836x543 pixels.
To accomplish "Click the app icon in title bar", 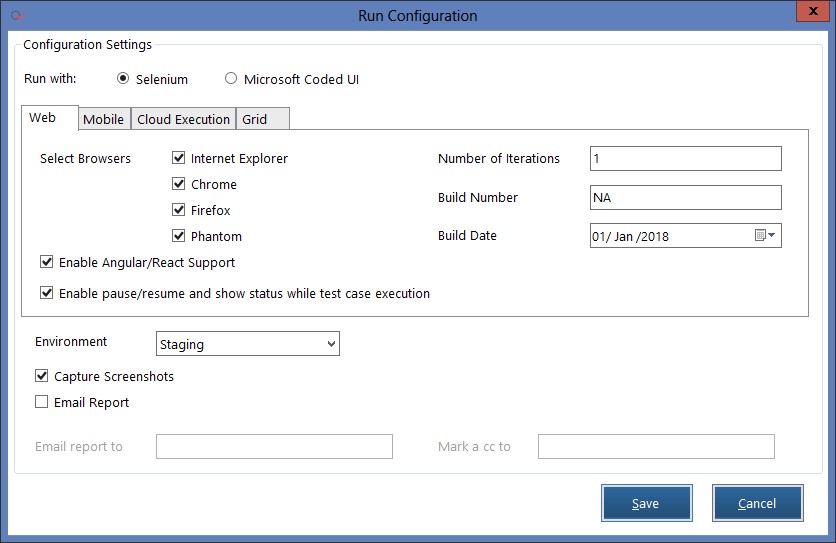I will [13, 15].
